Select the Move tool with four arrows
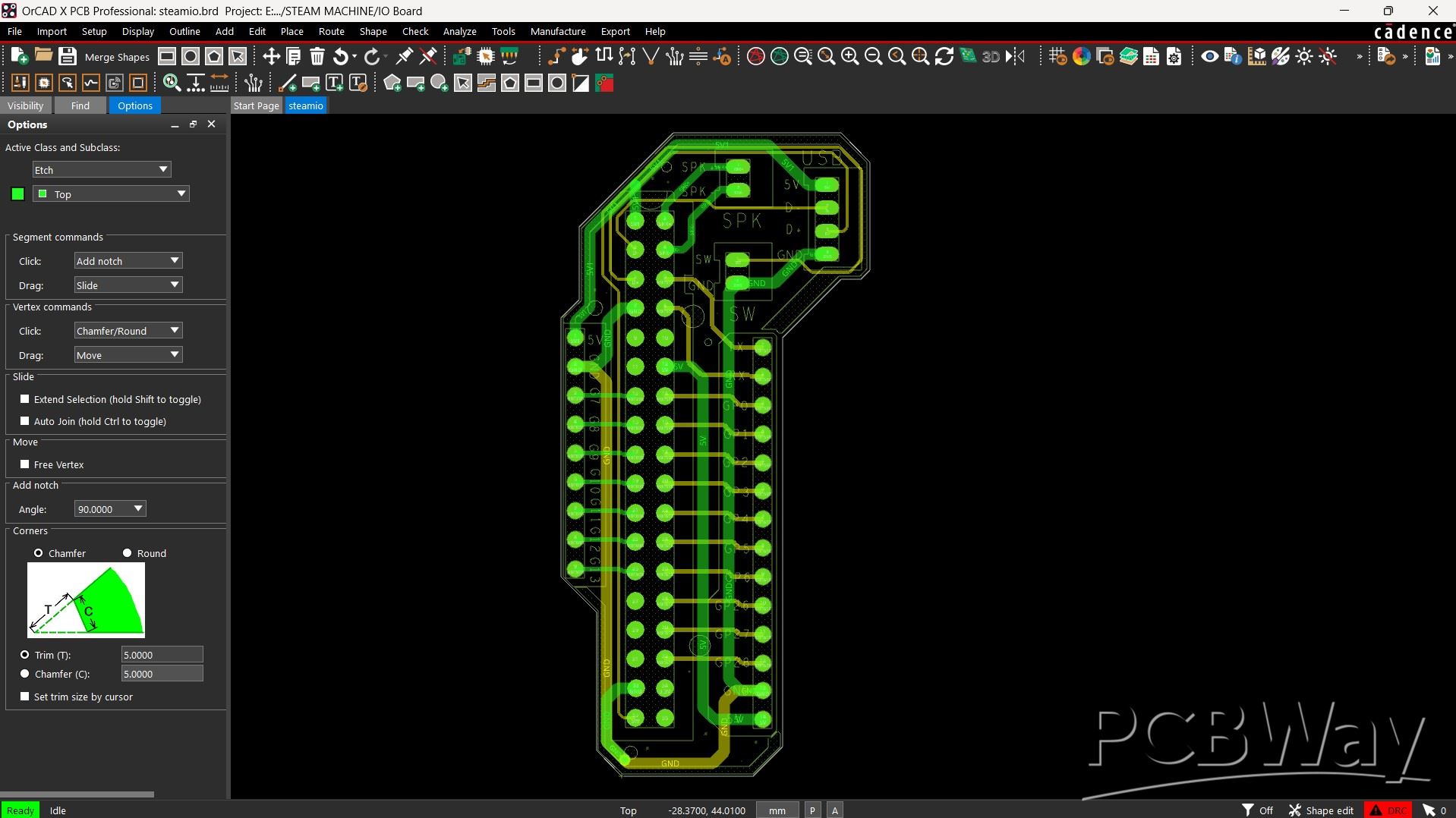Viewport: 1456px width, 818px height. [271, 56]
